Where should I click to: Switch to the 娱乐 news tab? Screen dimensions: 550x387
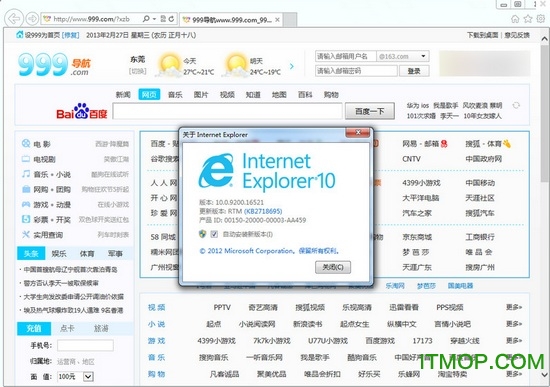[x=59, y=253]
